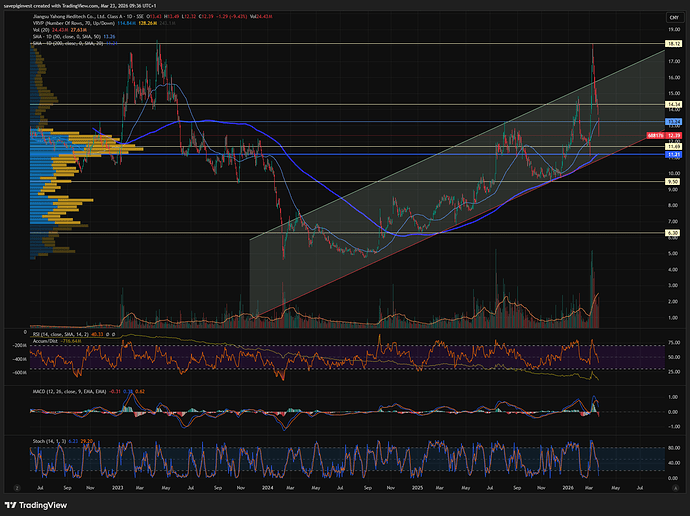Select the blue 11.21 price level label
The width and height of the screenshot is (690, 516).
click(x=673, y=155)
